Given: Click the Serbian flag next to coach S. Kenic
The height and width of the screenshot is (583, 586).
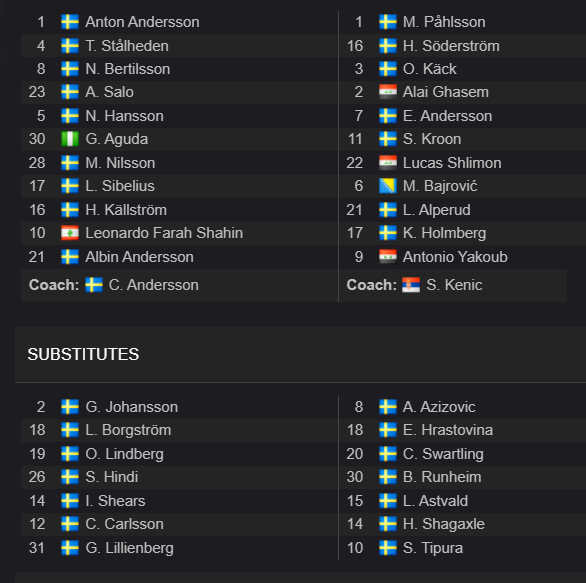Looking at the screenshot, I should click(411, 285).
